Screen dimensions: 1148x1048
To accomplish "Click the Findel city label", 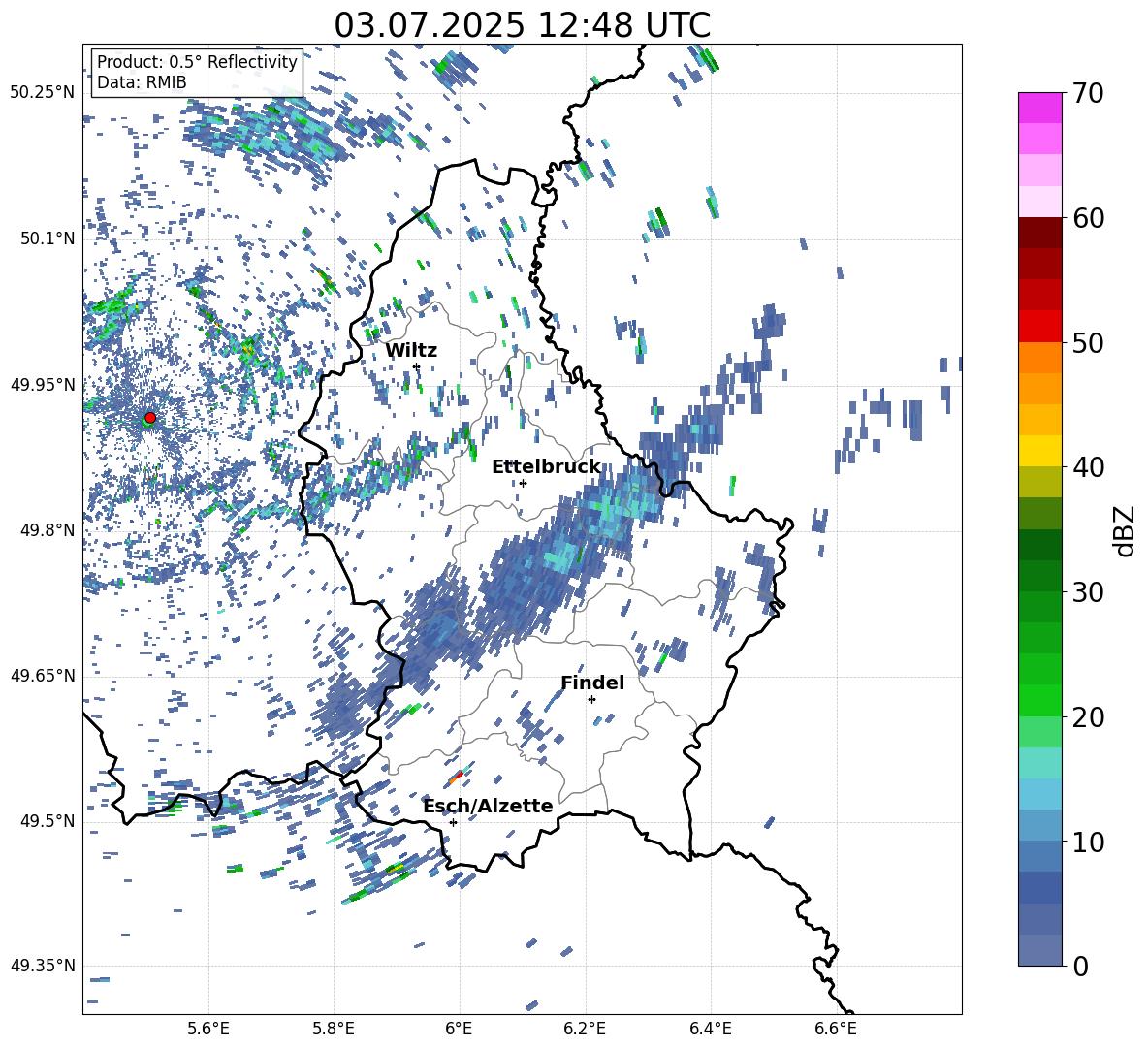I will (592, 683).
